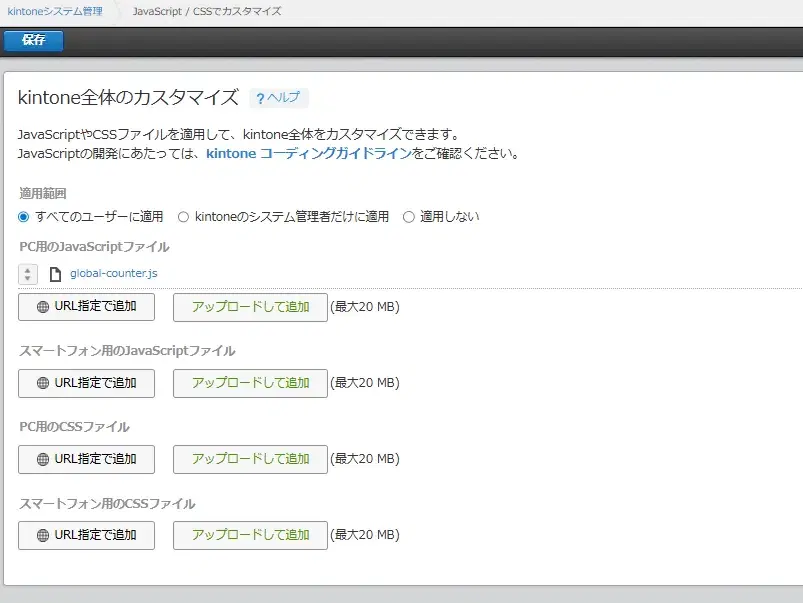Click (最大20 MB) note under スマートフォン用のCSSファイル
The width and height of the screenshot is (803, 603).
(365, 535)
